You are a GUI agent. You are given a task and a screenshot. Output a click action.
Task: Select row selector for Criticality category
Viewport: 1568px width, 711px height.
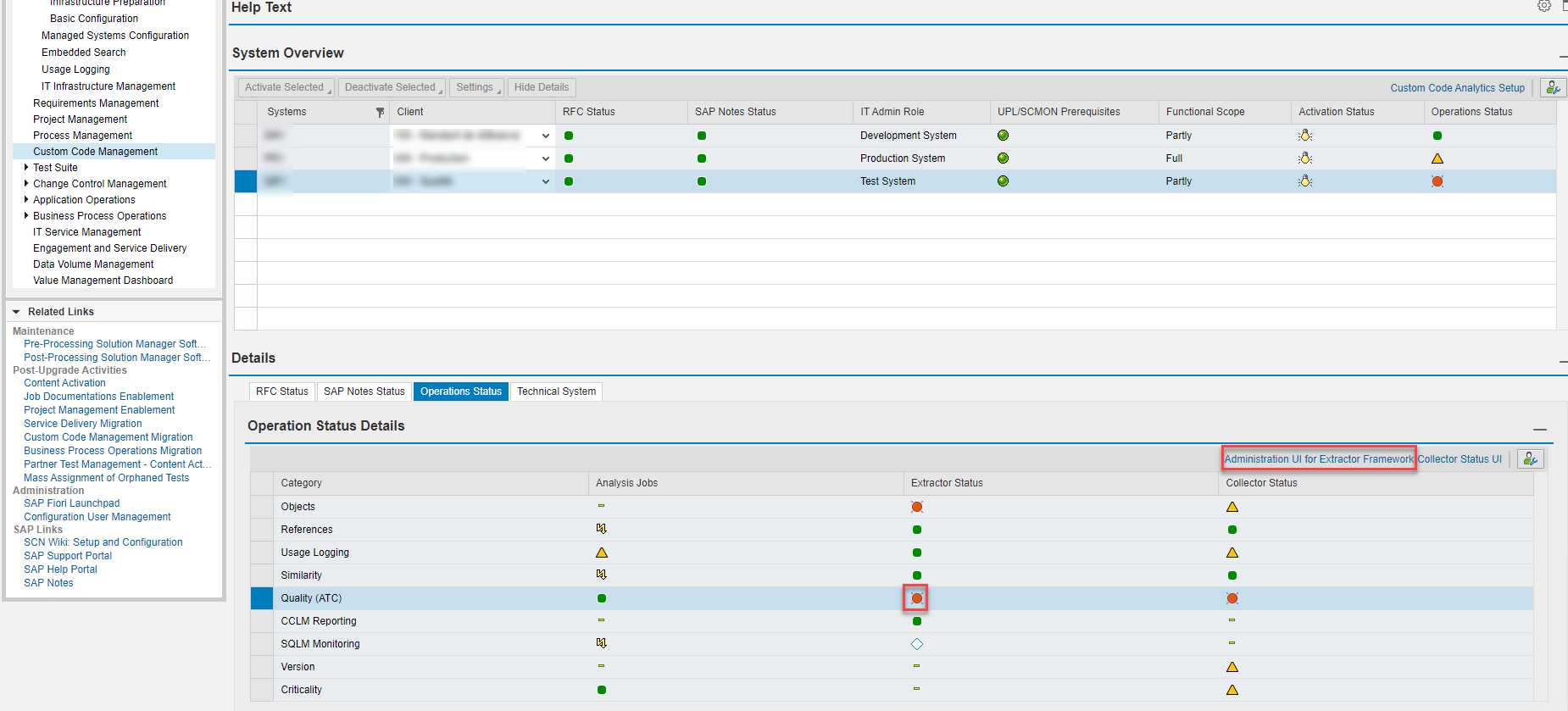click(x=262, y=690)
